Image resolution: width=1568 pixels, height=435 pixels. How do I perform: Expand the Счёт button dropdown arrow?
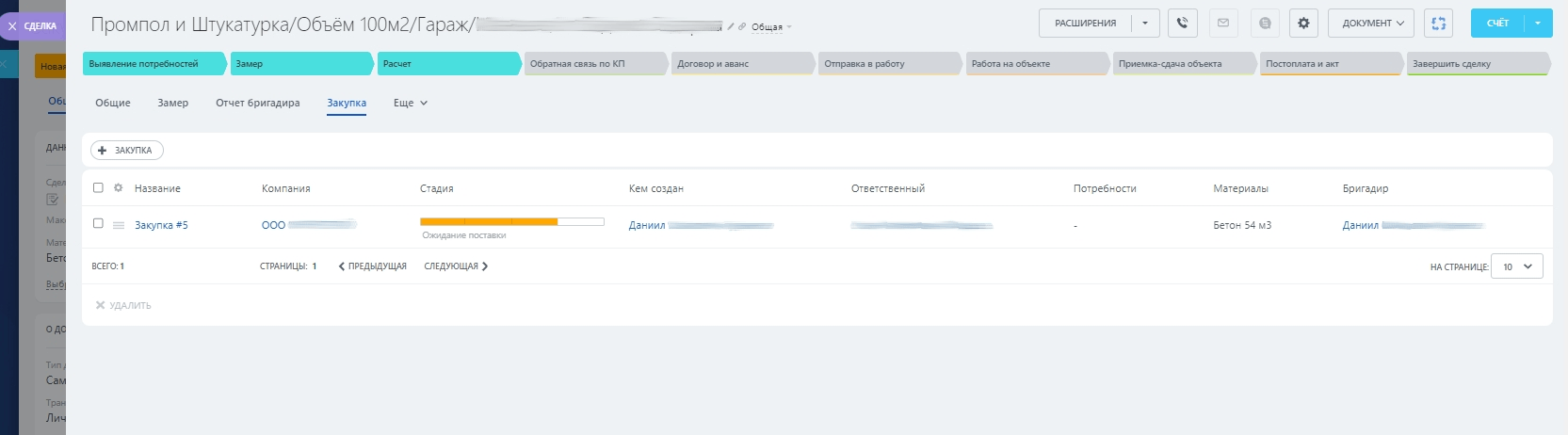1538,24
